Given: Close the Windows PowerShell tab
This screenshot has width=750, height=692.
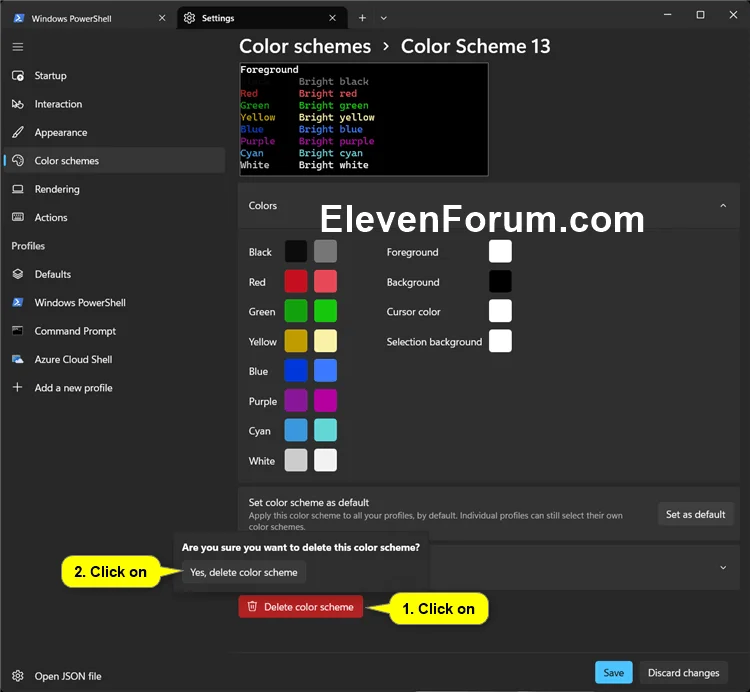Looking at the screenshot, I should [x=162, y=18].
